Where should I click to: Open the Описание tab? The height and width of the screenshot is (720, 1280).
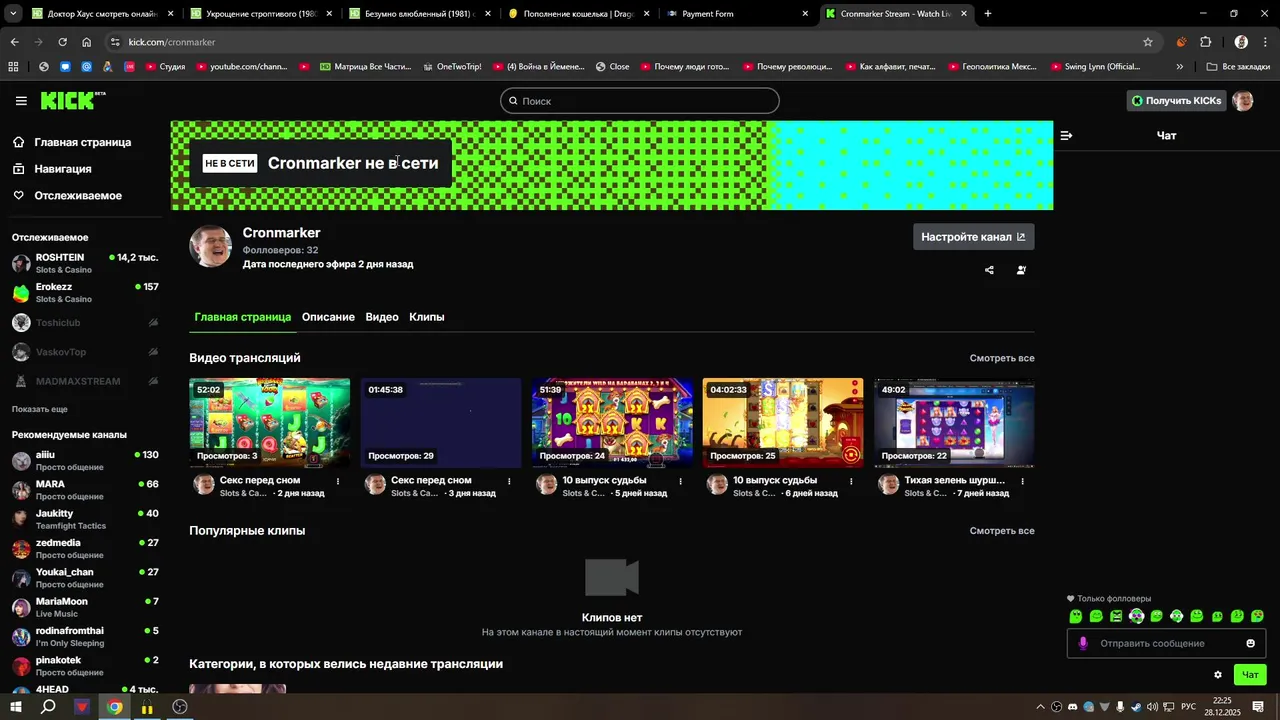tap(328, 317)
